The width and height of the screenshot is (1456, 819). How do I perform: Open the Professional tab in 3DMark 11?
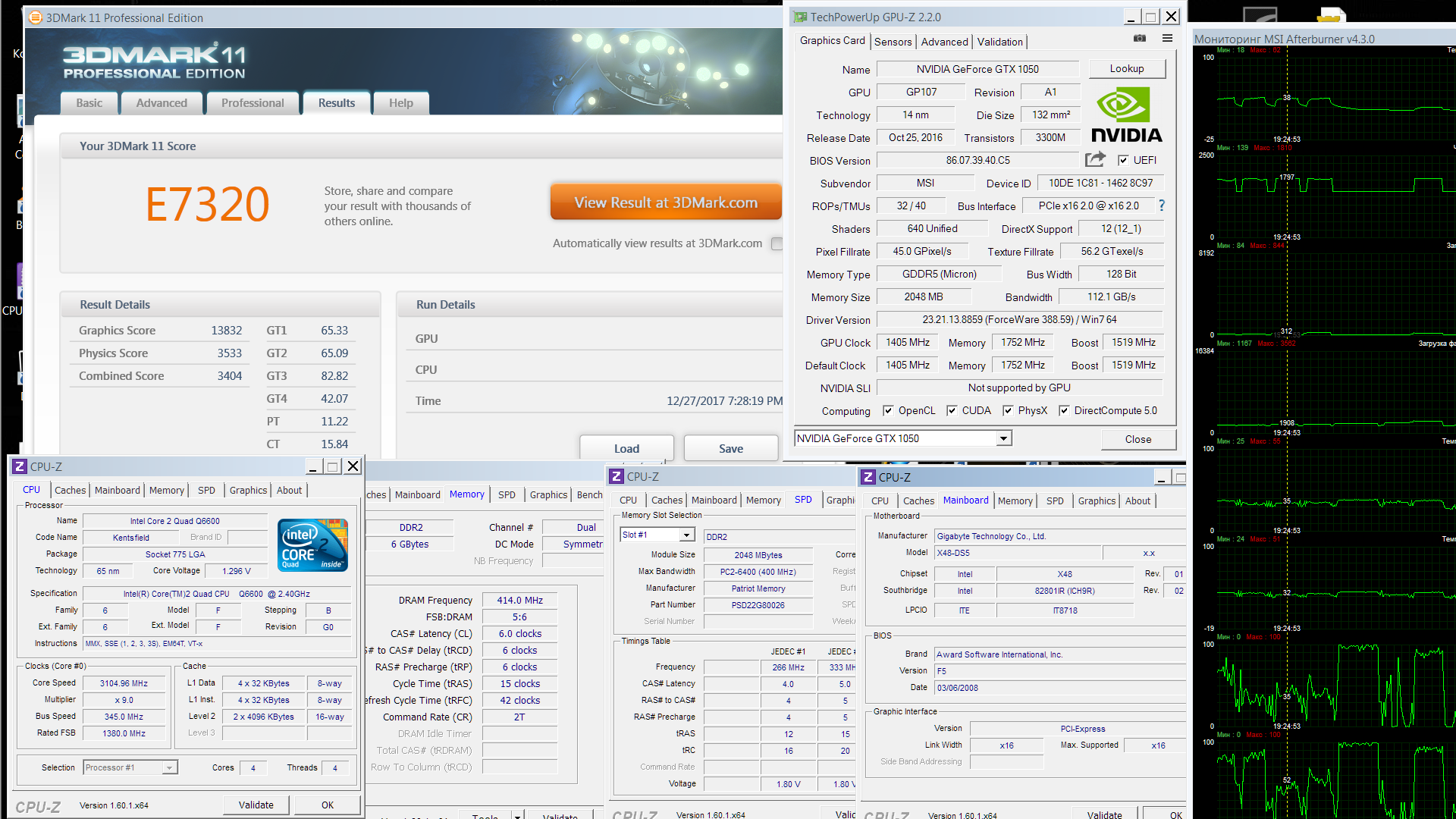pos(253,103)
